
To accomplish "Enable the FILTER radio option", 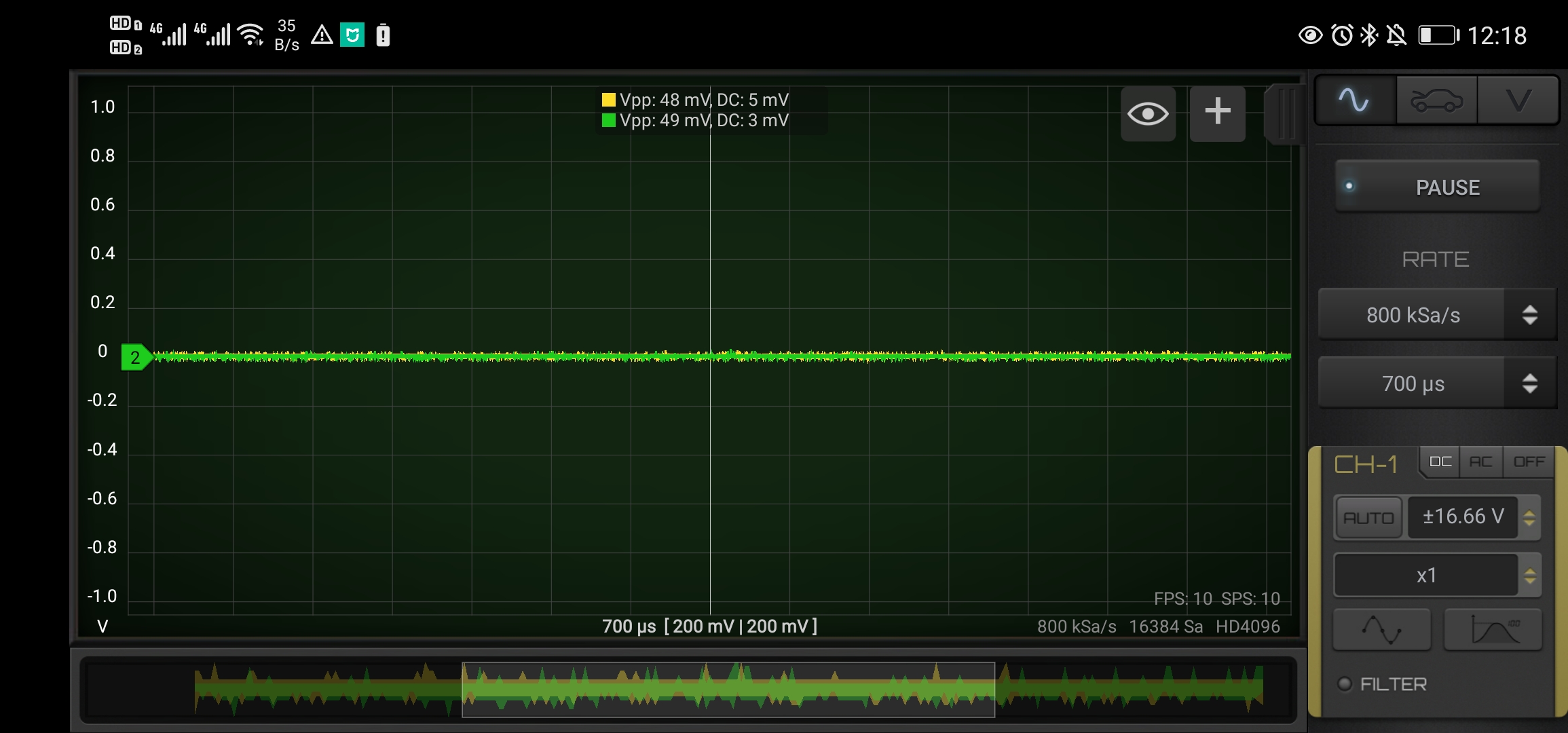I will coord(1345,683).
